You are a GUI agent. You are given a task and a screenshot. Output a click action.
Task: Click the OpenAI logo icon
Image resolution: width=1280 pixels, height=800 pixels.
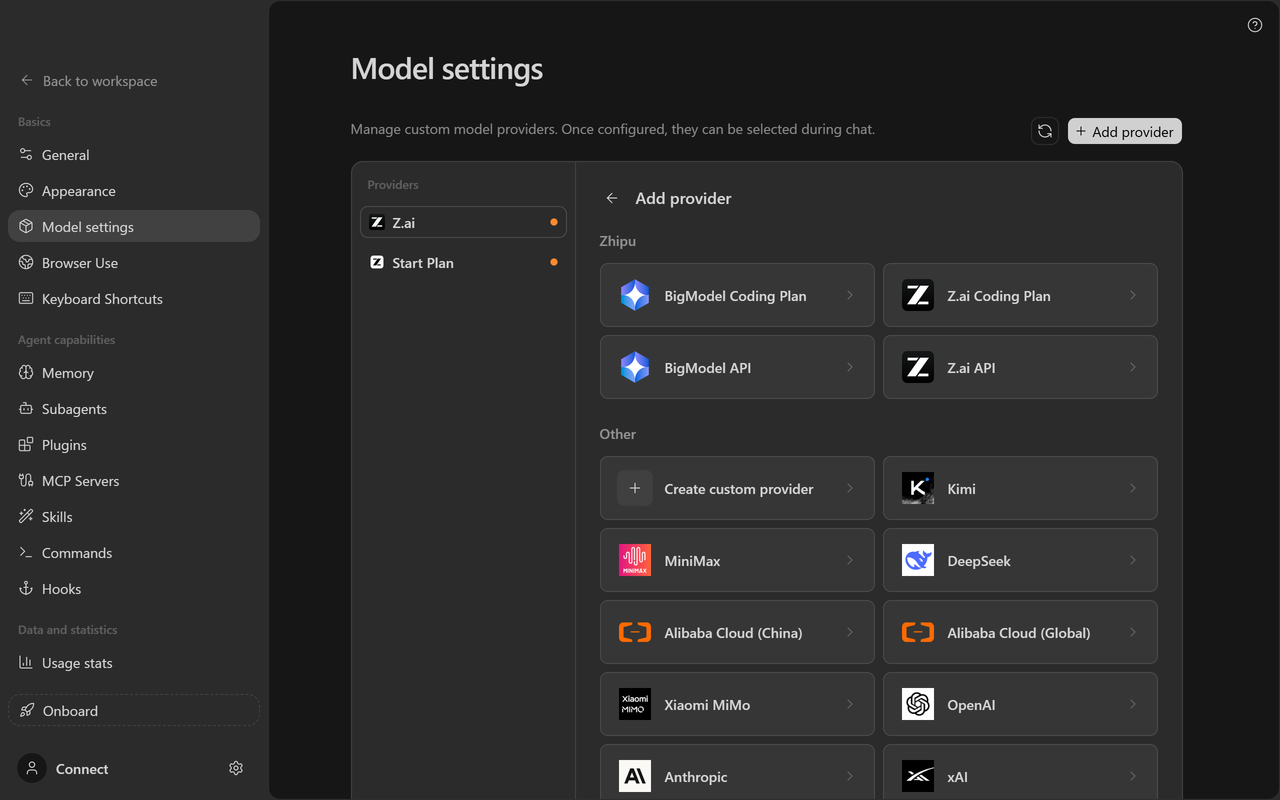pyautogui.click(x=918, y=704)
